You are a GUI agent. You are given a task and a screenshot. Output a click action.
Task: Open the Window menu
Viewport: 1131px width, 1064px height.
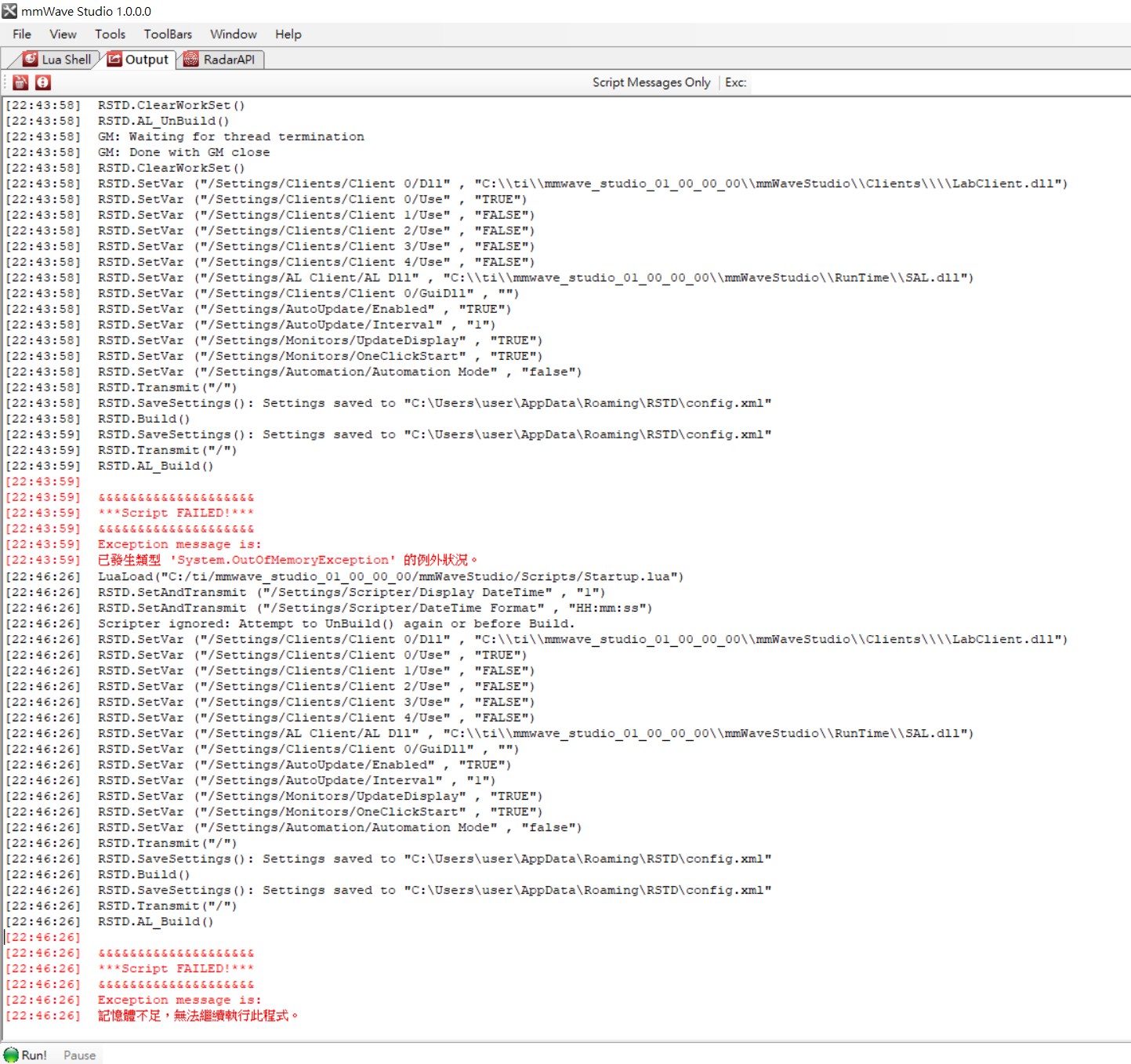pyautogui.click(x=233, y=34)
